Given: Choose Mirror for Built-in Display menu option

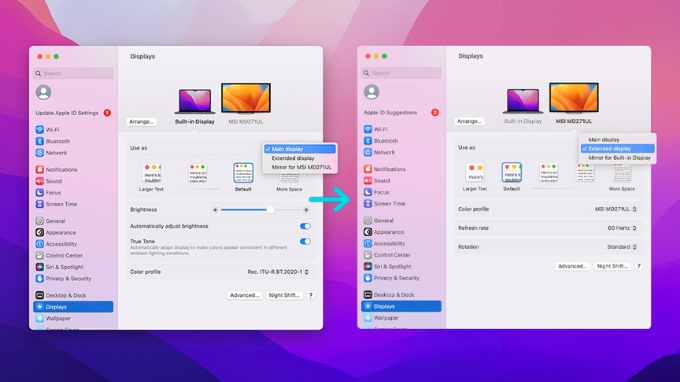Looking at the screenshot, I should (618, 158).
